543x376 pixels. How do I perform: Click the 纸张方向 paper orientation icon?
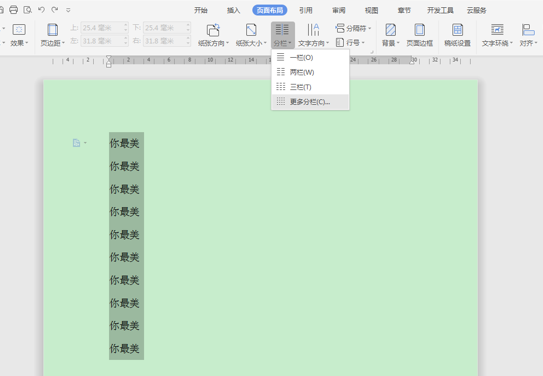tap(213, 30)
